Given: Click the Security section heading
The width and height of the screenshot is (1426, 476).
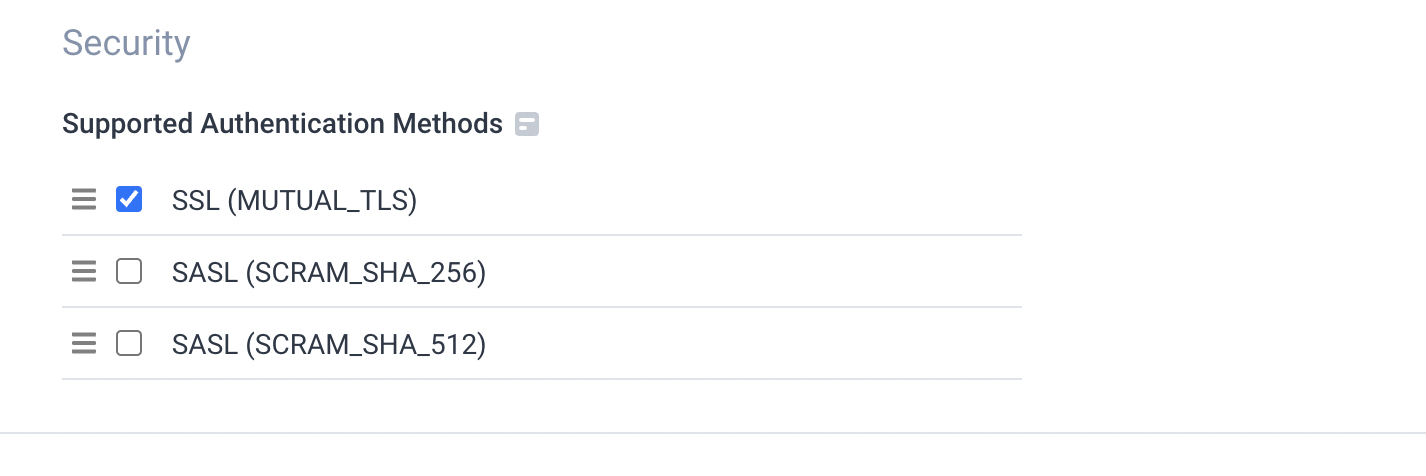Looking at the screenshot, I should click(126, 43).
